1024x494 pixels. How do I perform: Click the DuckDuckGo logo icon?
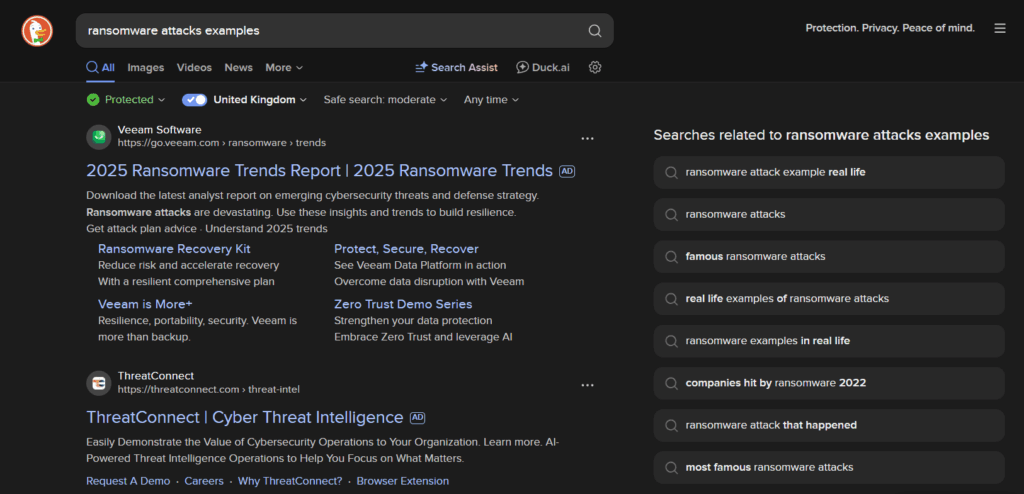tap(37, 31)
